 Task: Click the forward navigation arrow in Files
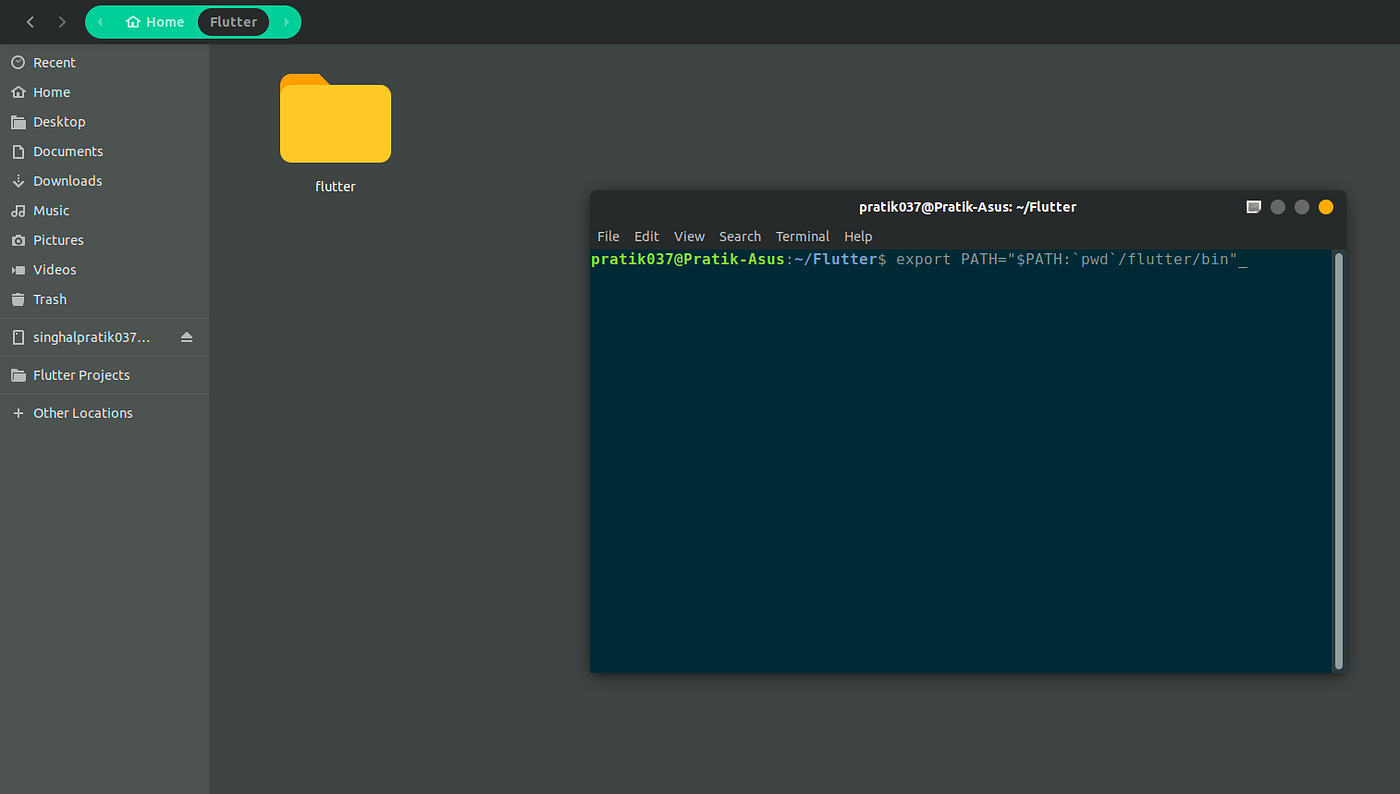pyautogui.click(x=62, y=21)
